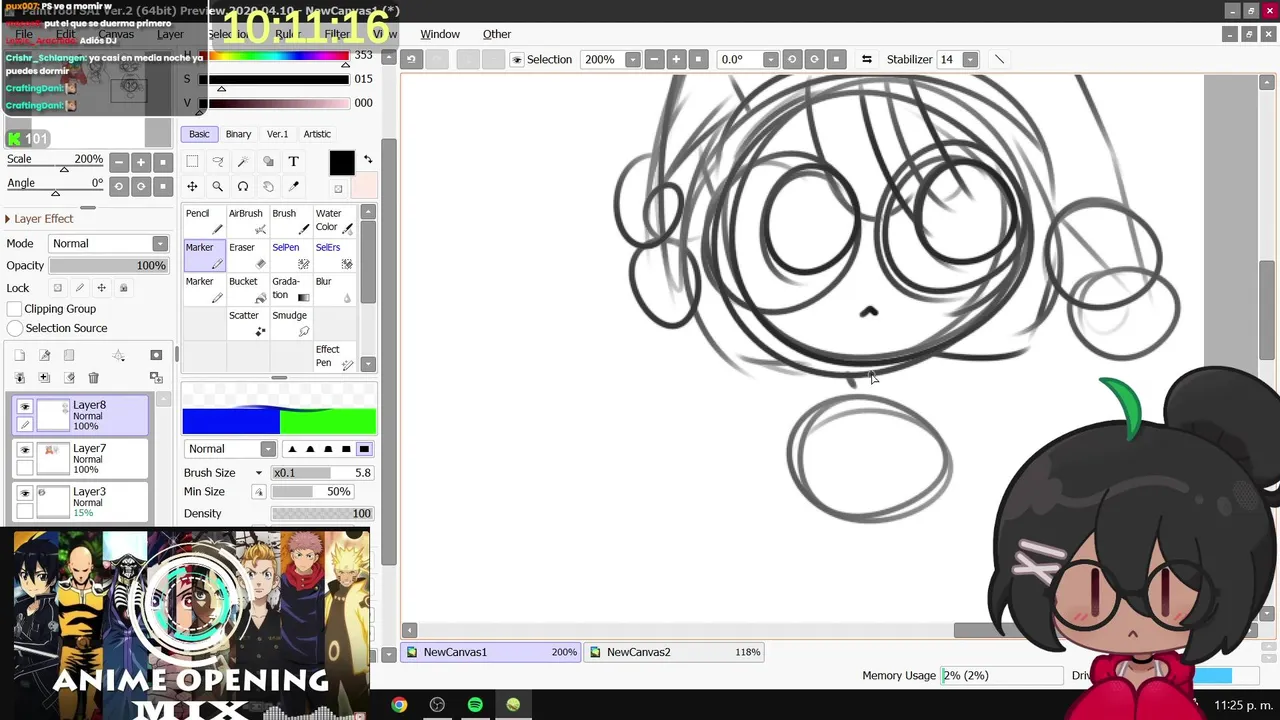
Task: Select the Gradation tool
Action: coord(290,289)
